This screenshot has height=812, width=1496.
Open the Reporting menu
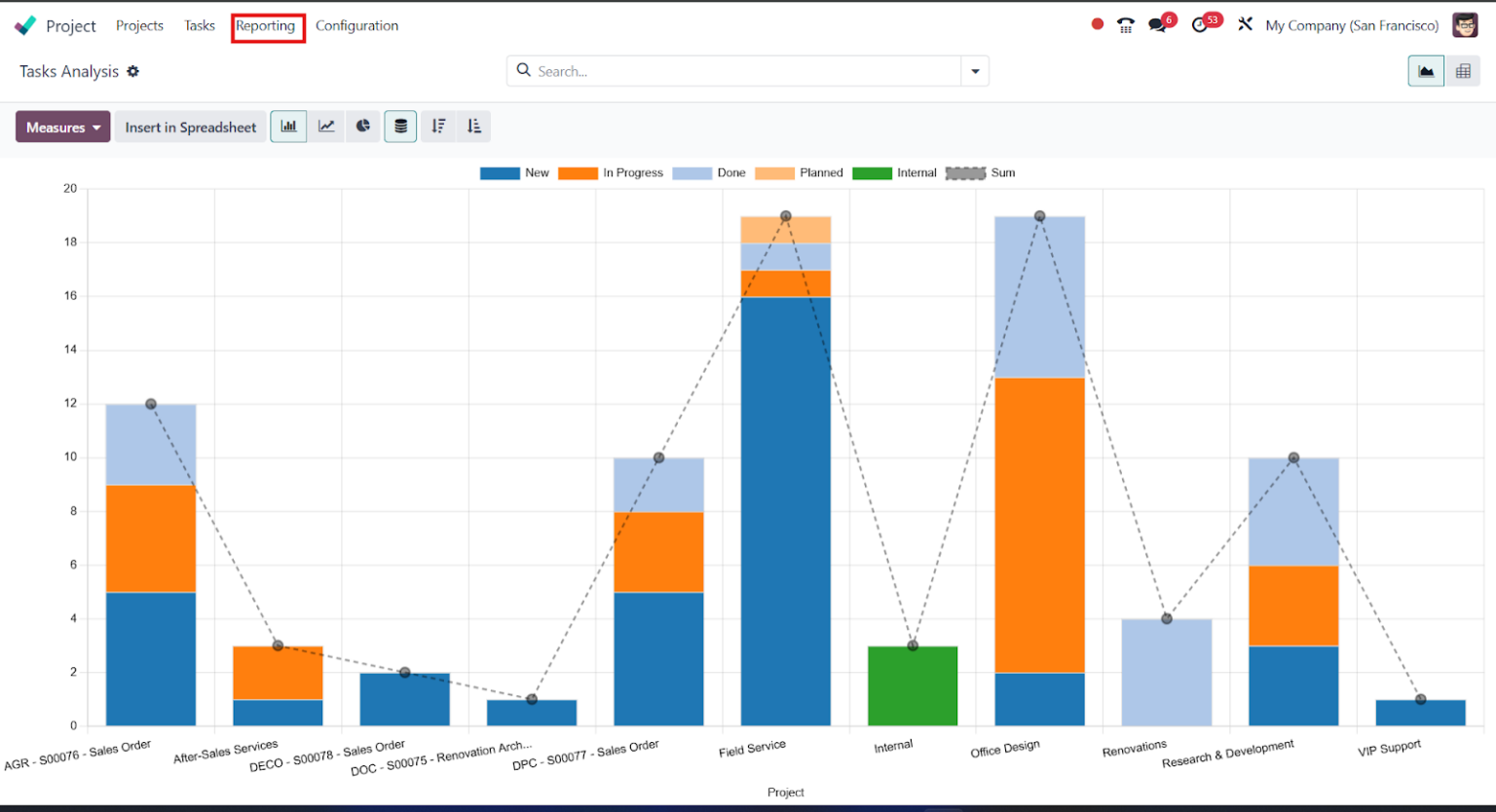pyautogui.click(x=267, y=26)
